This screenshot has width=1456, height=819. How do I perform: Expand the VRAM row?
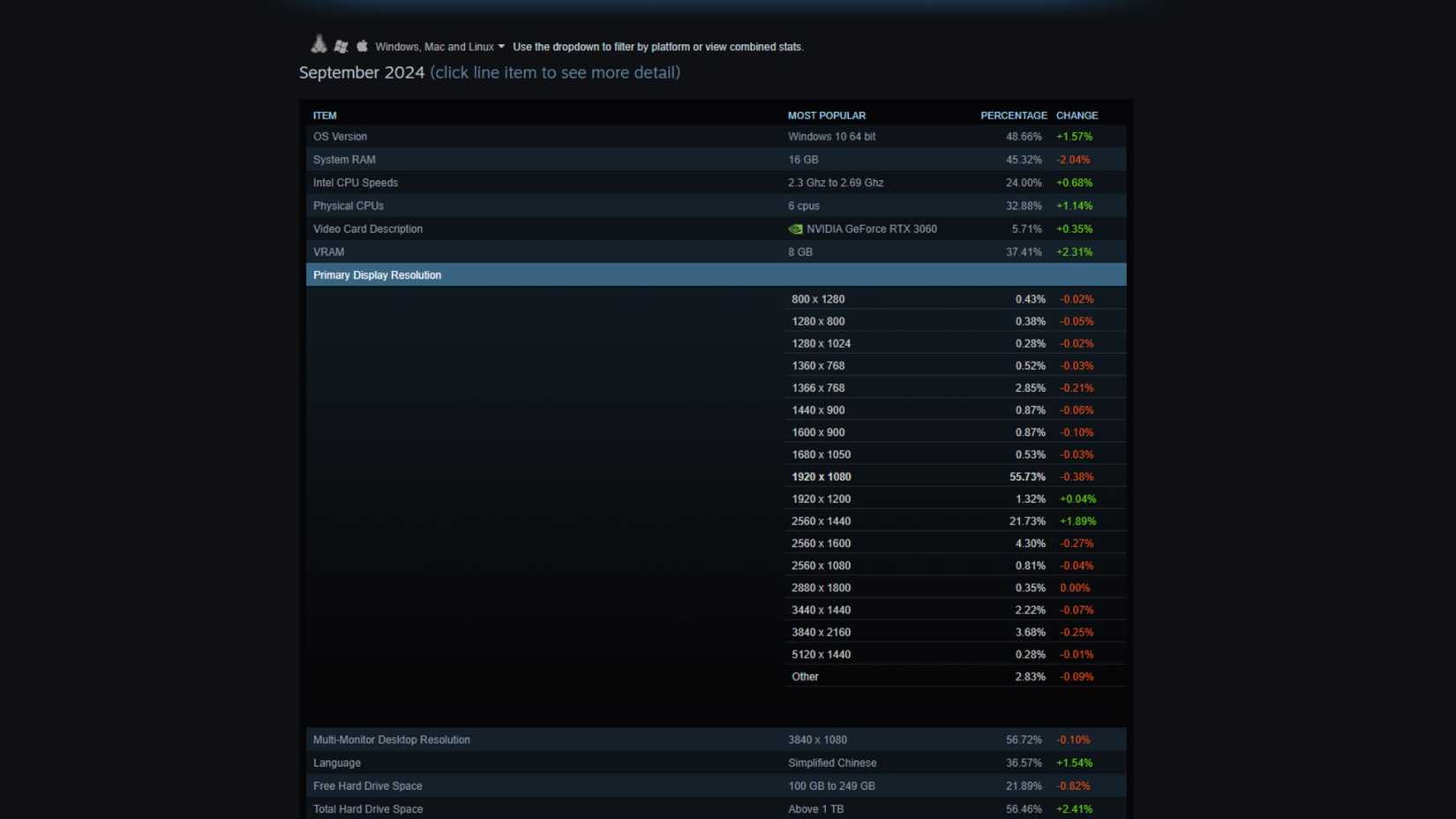(716, 252)
